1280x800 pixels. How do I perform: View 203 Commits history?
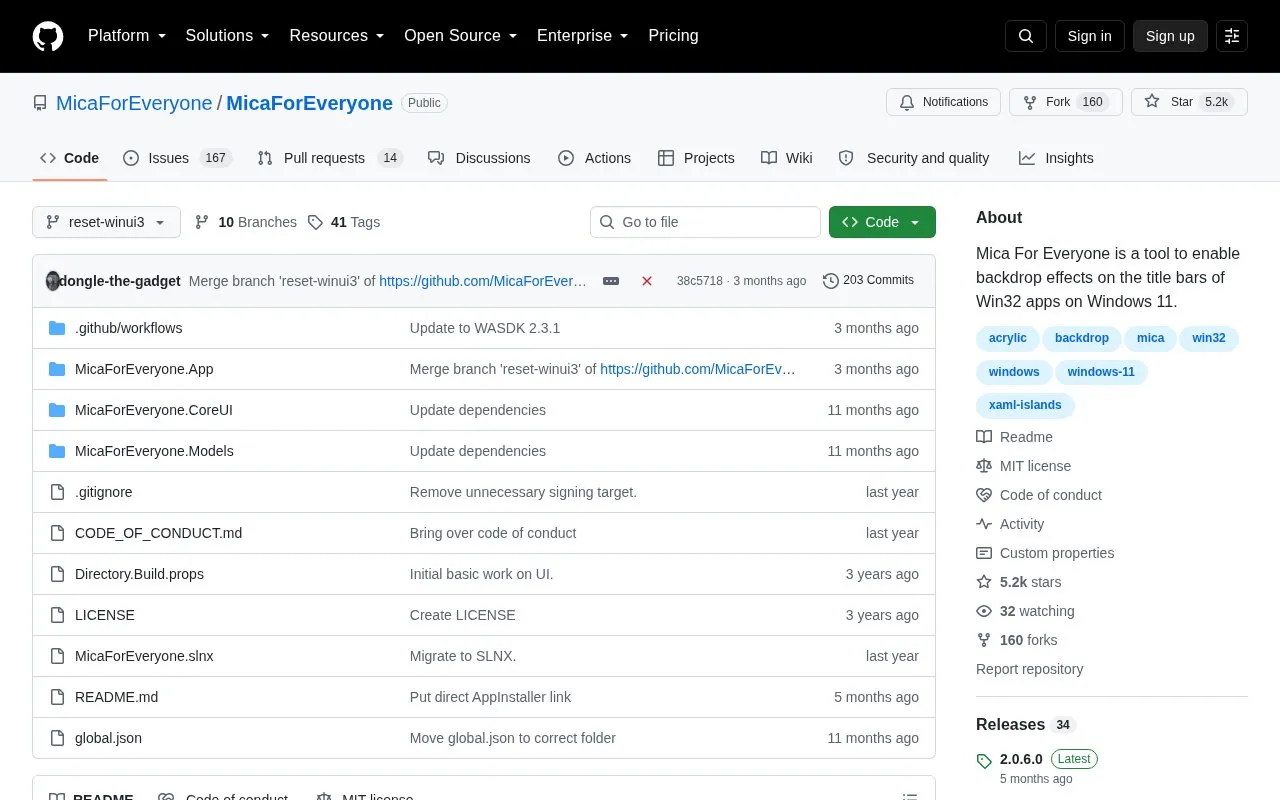pos(868,281)
